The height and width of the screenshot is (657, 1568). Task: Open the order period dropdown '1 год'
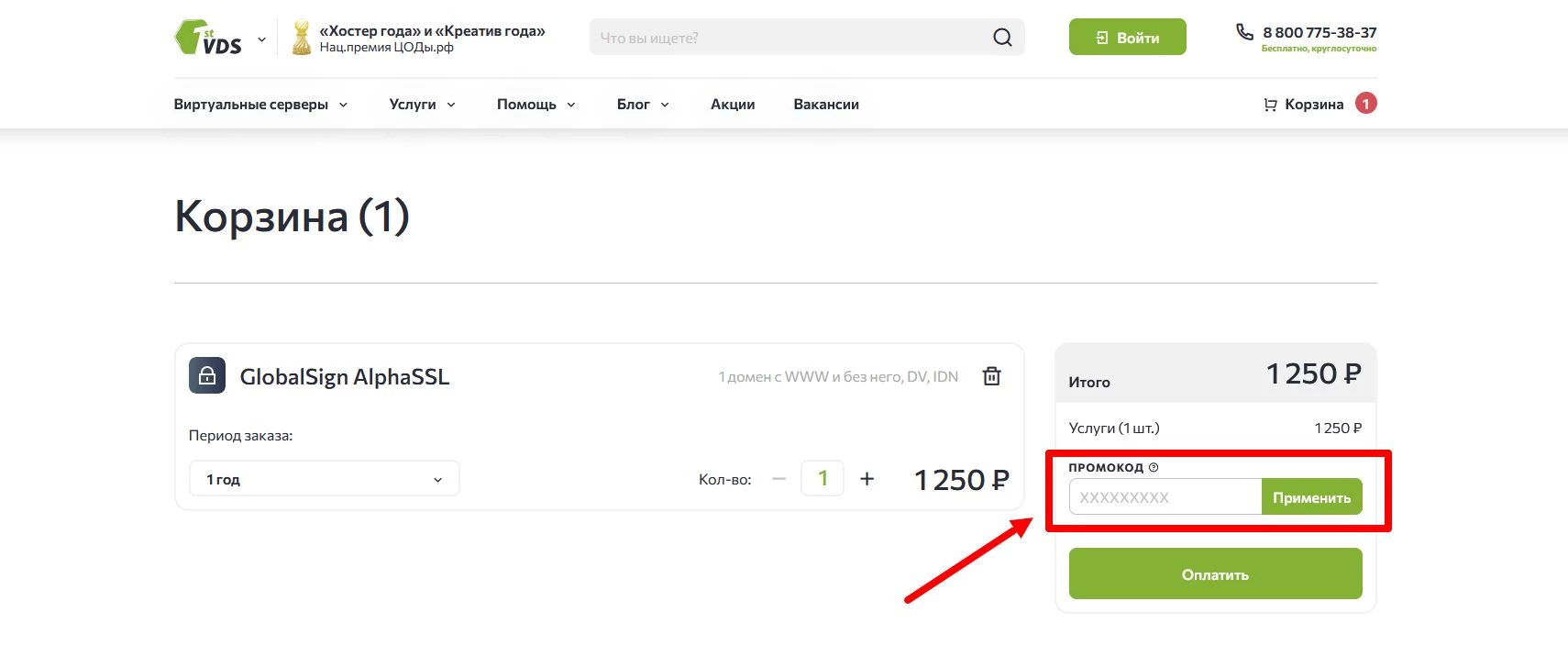click(x=324, y=479)
